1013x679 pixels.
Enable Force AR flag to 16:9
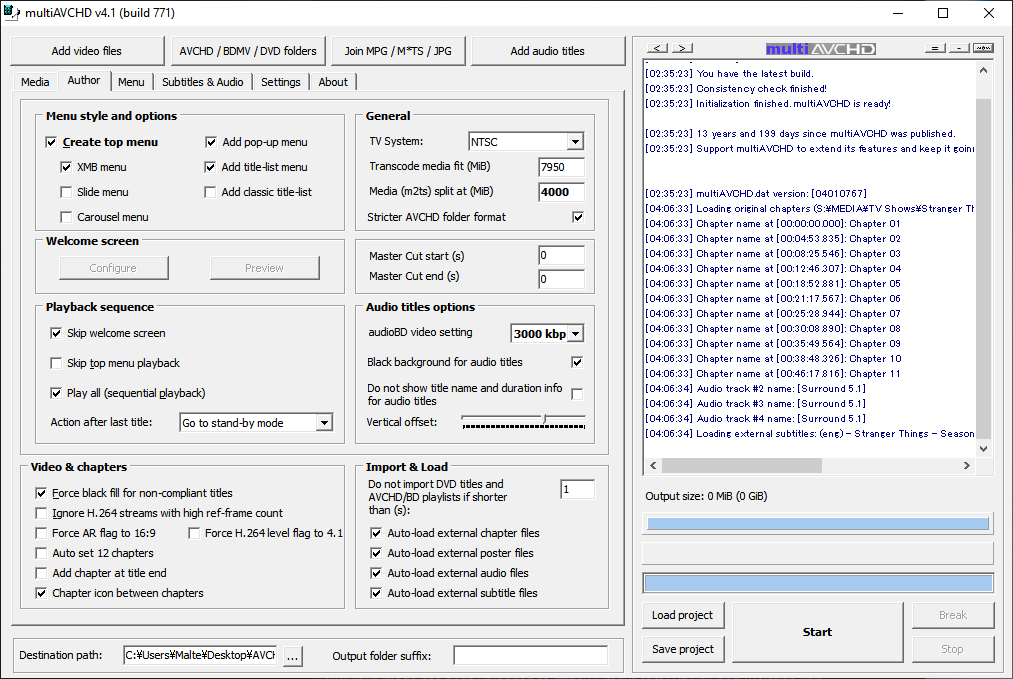41,534
